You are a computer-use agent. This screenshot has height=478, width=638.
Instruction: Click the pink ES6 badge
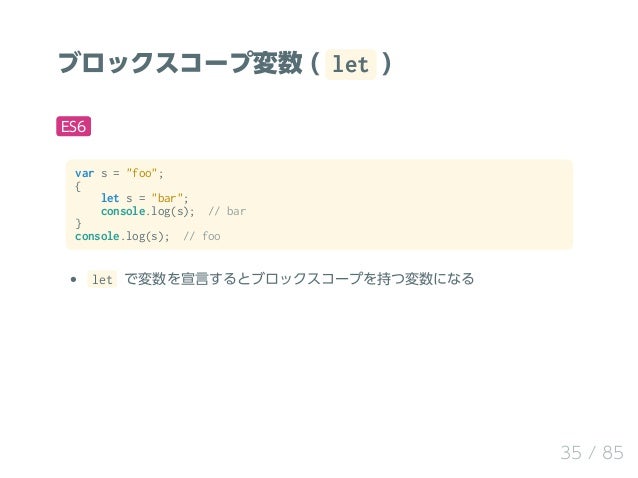click(x=73, y=126)
